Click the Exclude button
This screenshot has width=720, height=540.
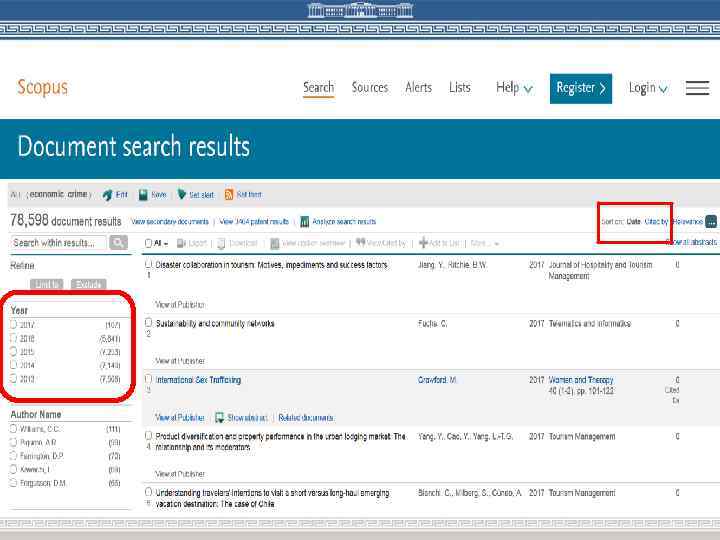point(88,284)
